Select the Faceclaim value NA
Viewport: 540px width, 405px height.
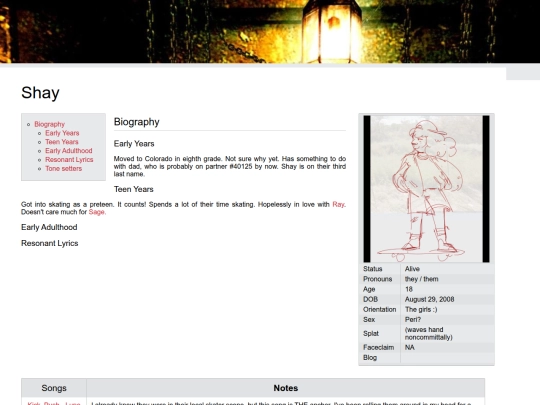pyautogui.click(x=410, y=347)
